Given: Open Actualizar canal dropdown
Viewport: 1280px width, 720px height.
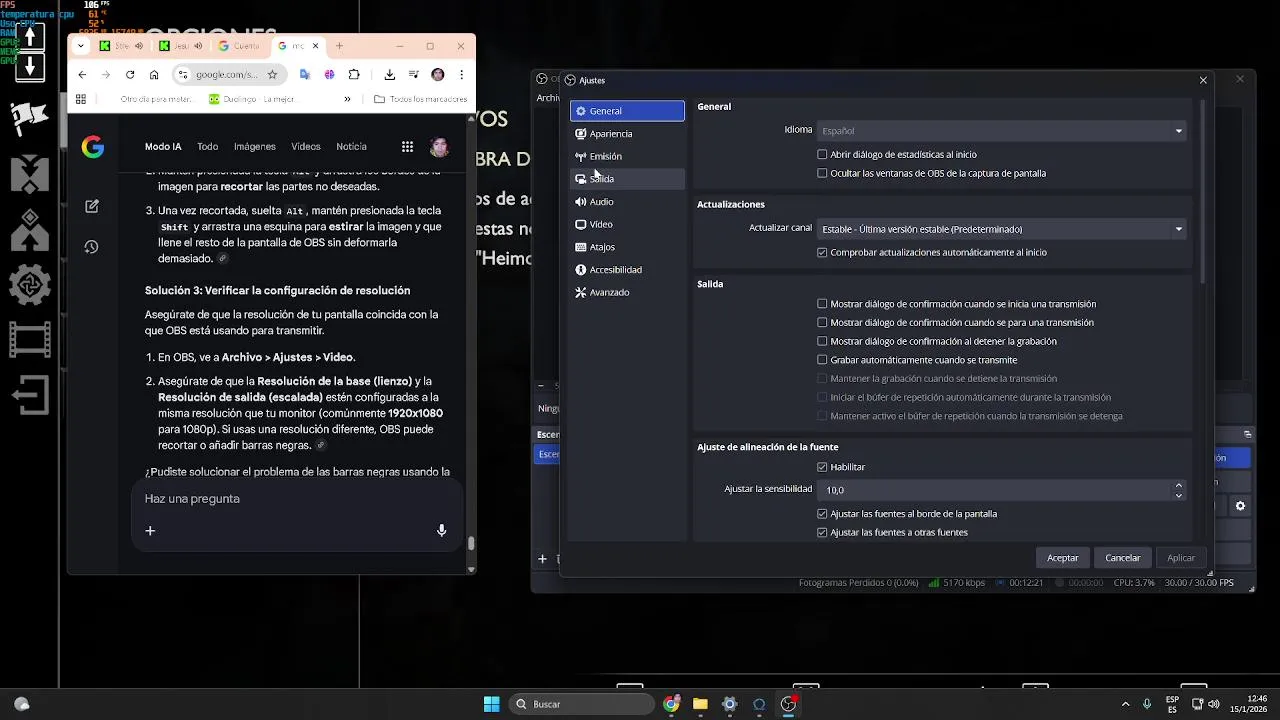Looking at the screenshot, I should coord(1002,229).
